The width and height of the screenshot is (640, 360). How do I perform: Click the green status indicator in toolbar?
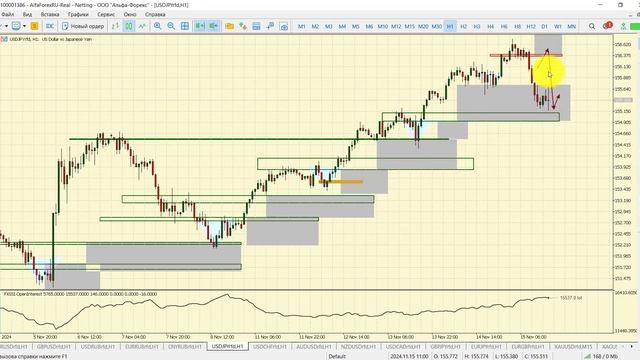tap(635, 26)
